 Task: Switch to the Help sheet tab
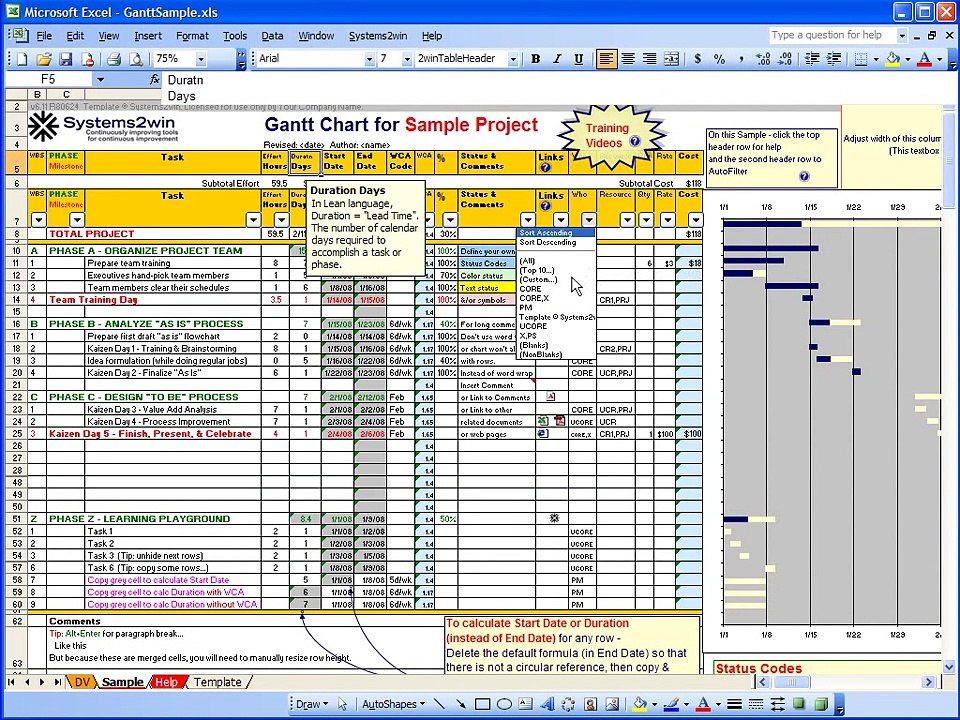pyautogui.click(x=167, y=682)
